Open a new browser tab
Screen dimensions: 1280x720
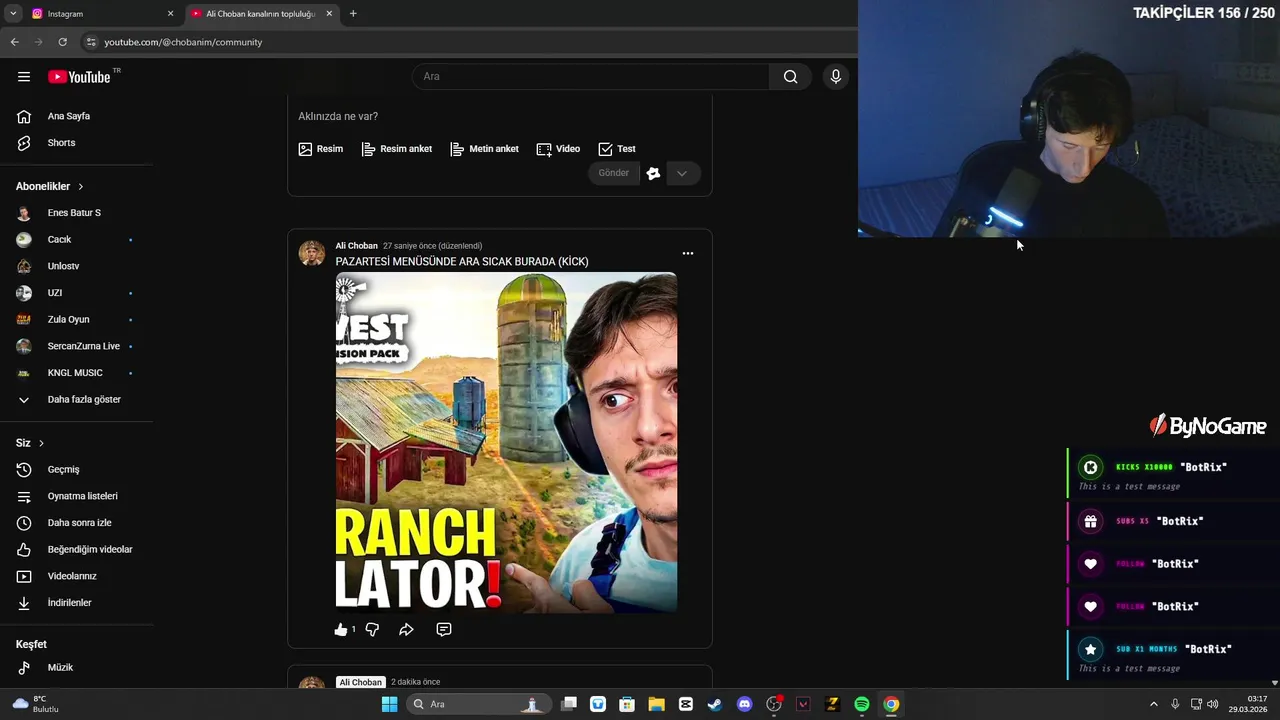point(353,14)
